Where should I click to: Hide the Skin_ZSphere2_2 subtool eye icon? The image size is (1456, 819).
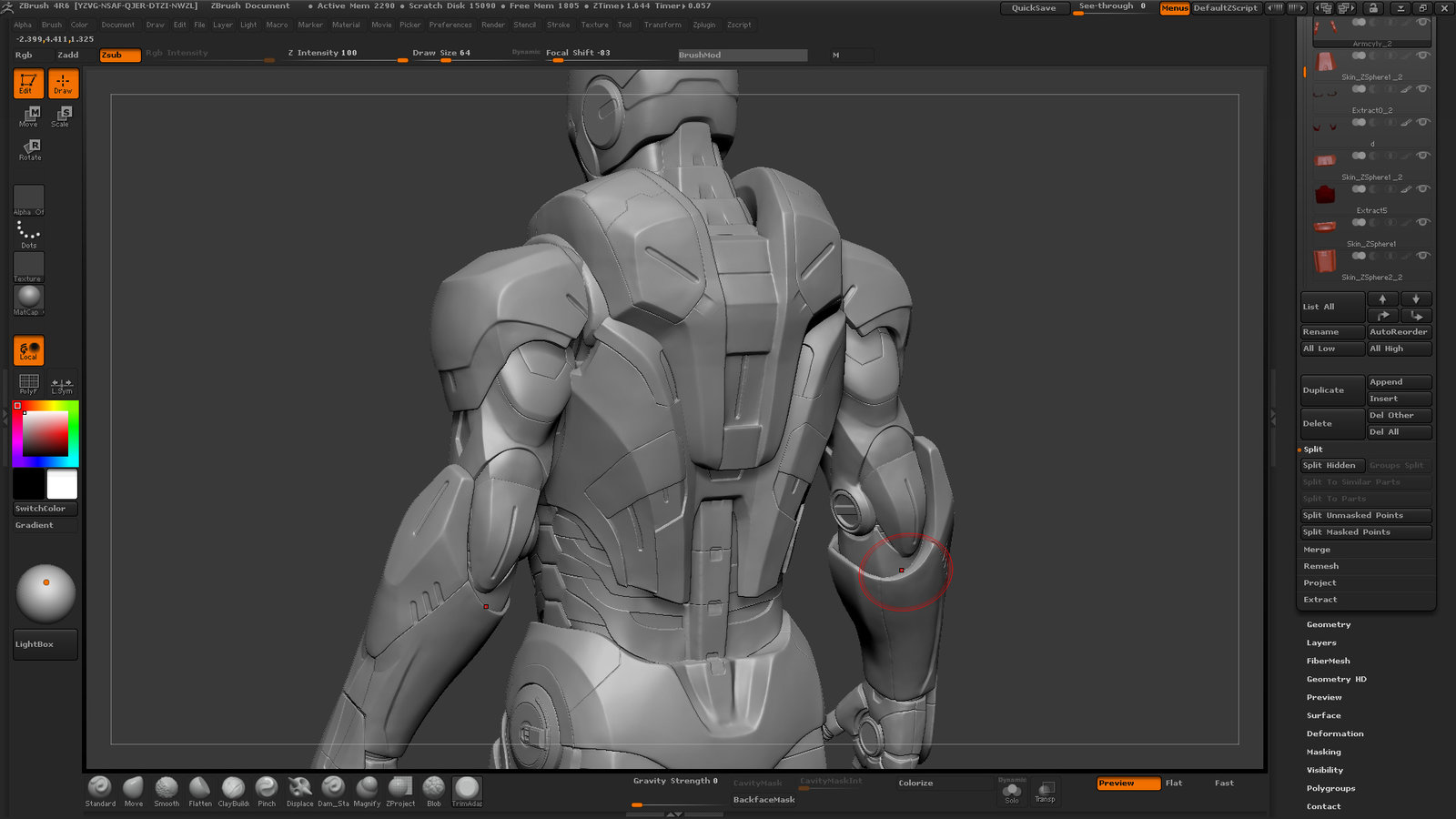1422,256
